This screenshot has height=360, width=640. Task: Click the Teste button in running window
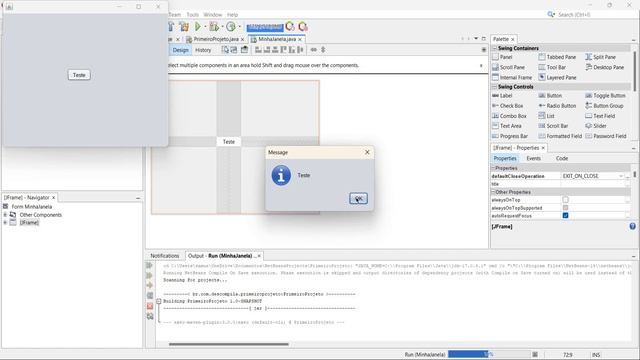[79, 75]
